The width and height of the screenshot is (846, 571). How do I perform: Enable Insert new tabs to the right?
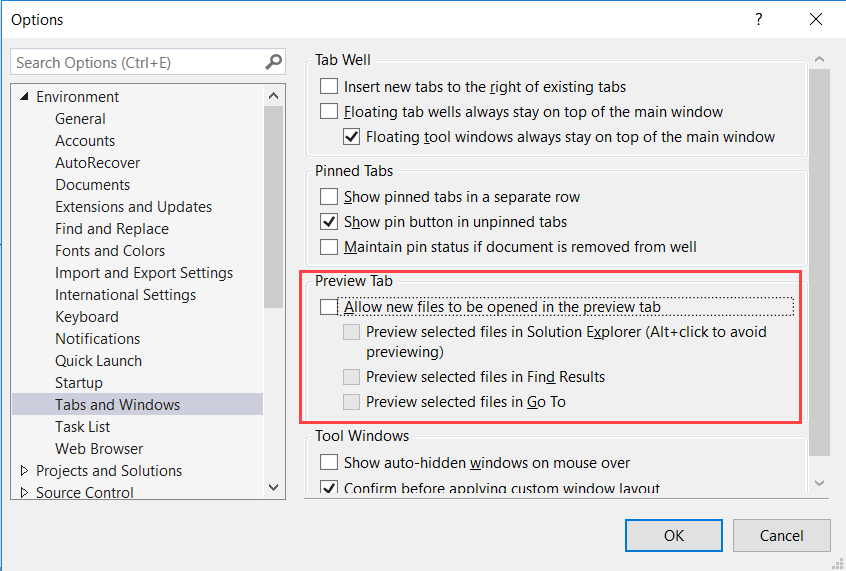pyautogui.click(x=329, y=87)
